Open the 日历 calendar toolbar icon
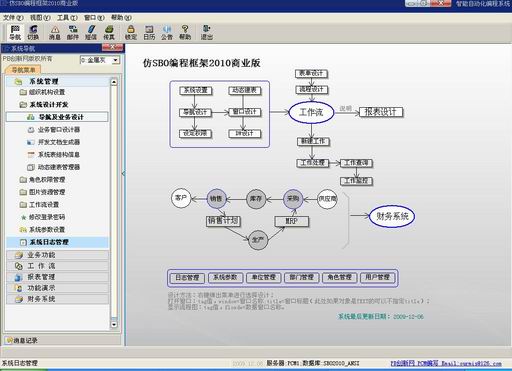Image resolution: width=512 pixels, height=371 pixels. (x=149, y=32)
